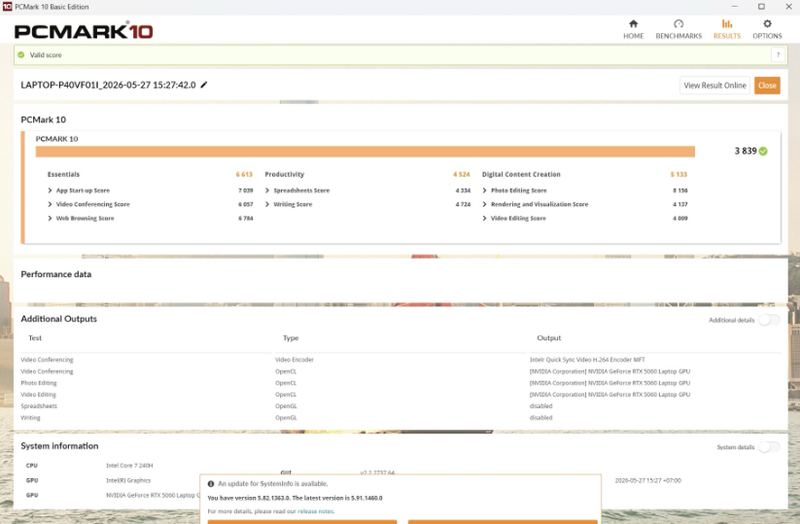
Task: Click the info icon in update notice
Action: point(211,484)
